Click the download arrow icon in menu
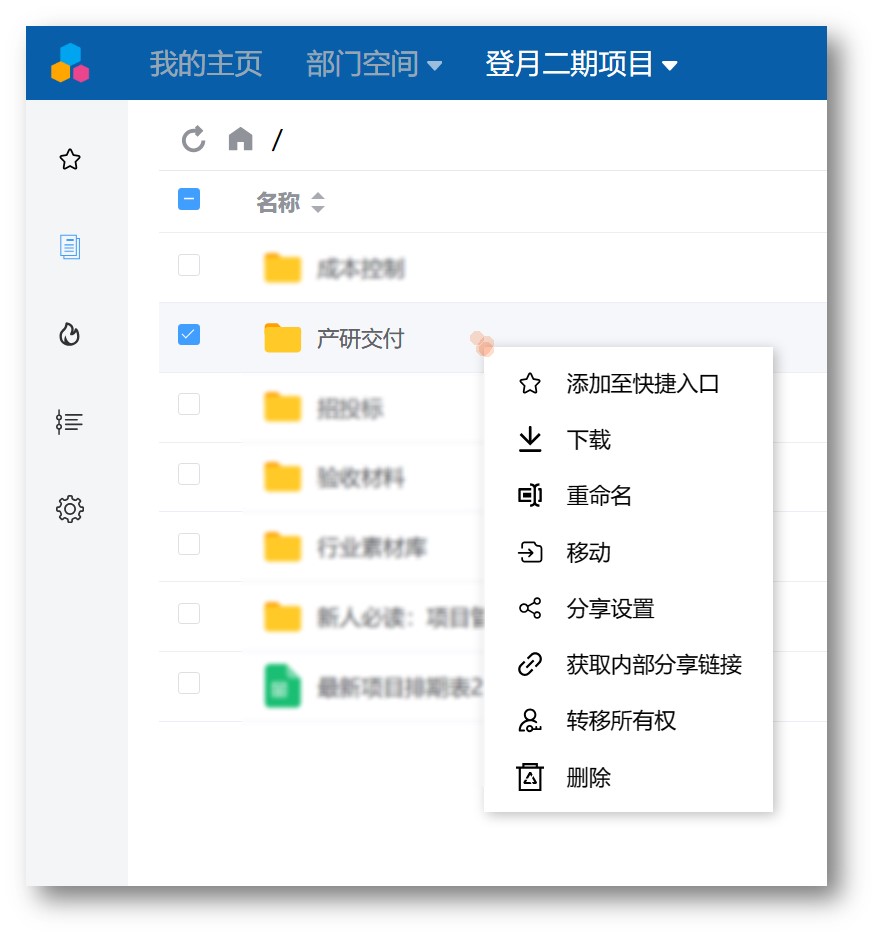The width and height of the screenshot is (879, 938). tap(530, 440)
